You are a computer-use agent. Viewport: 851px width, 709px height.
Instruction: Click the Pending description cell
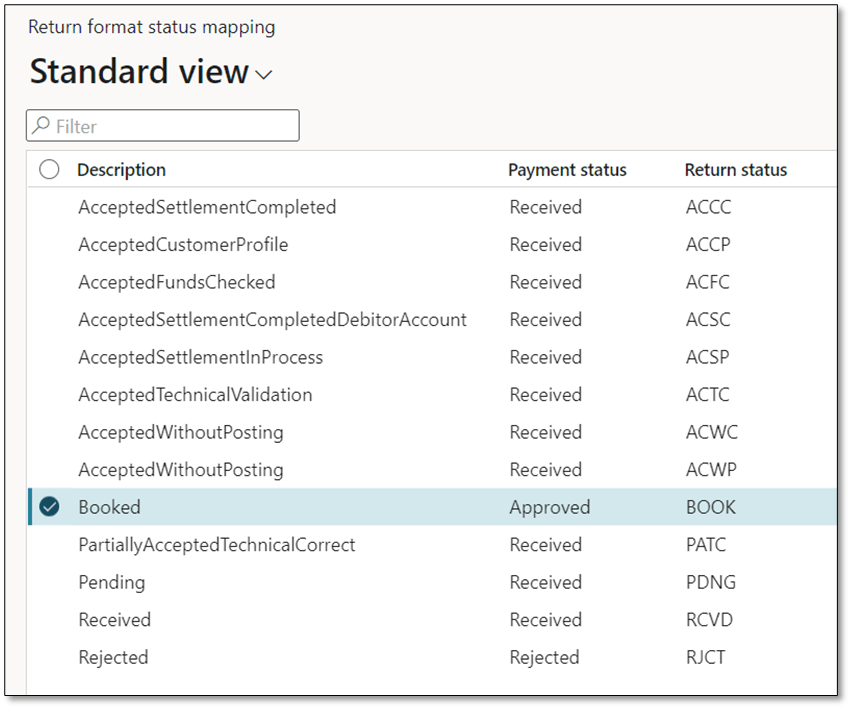(x=111, y=583)
